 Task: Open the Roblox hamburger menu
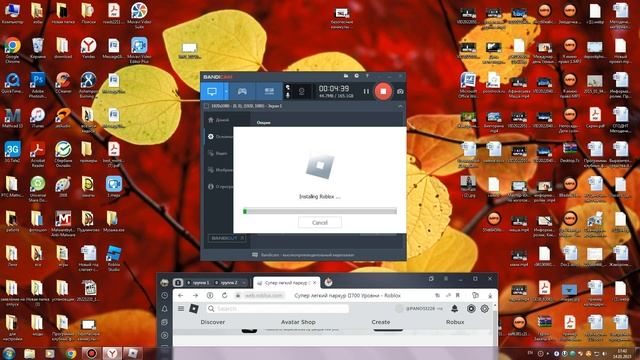[181, 309]
